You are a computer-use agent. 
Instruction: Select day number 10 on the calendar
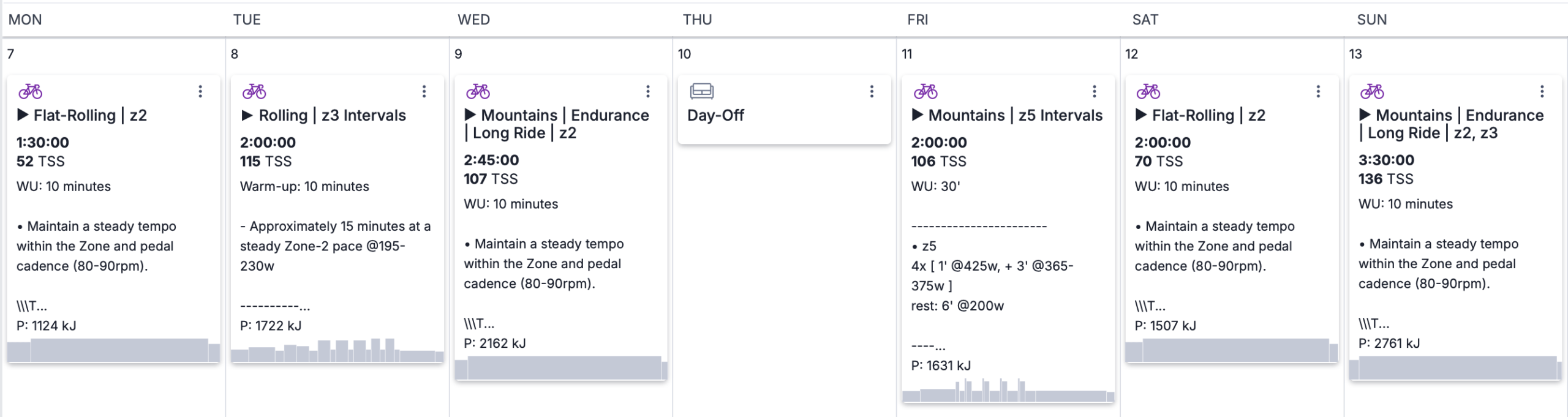[684, 54]
